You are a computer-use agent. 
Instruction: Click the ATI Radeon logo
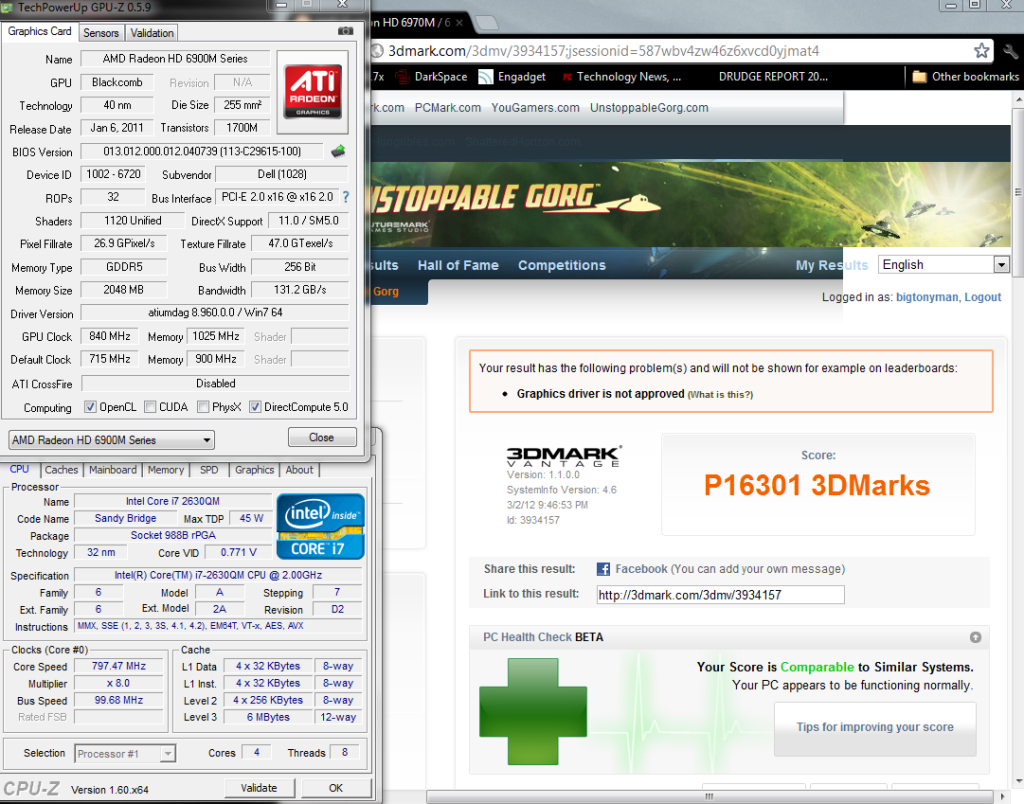[x=313, y=92]
